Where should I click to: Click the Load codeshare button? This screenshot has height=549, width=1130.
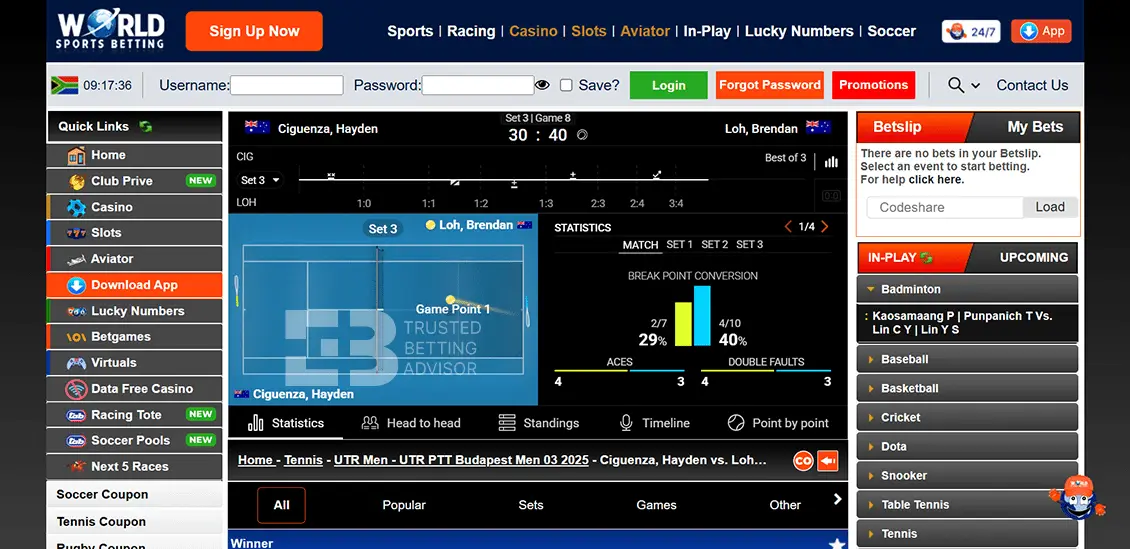(1050, 207)
